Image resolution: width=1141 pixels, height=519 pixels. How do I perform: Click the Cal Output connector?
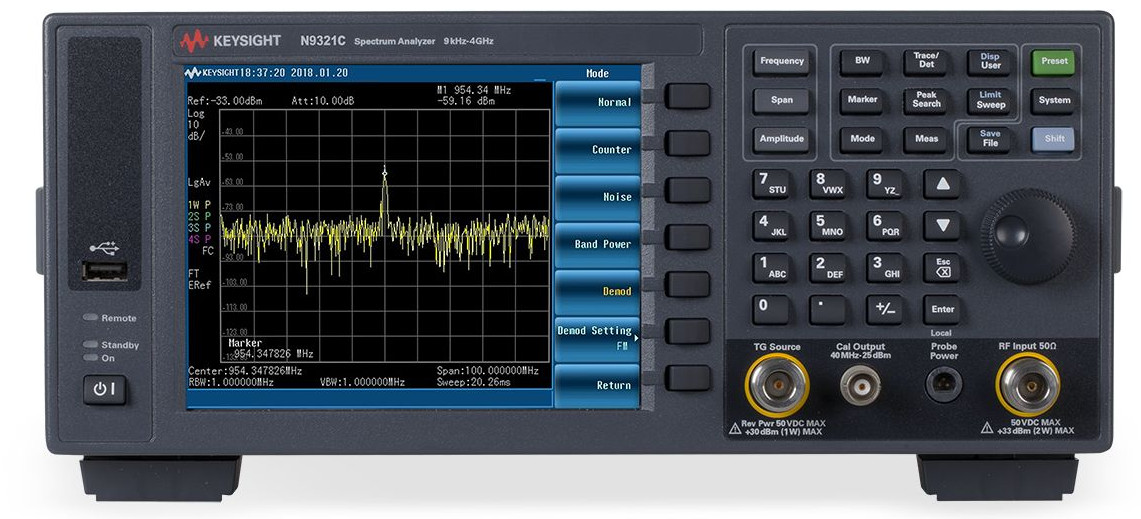tap(859, 385)
